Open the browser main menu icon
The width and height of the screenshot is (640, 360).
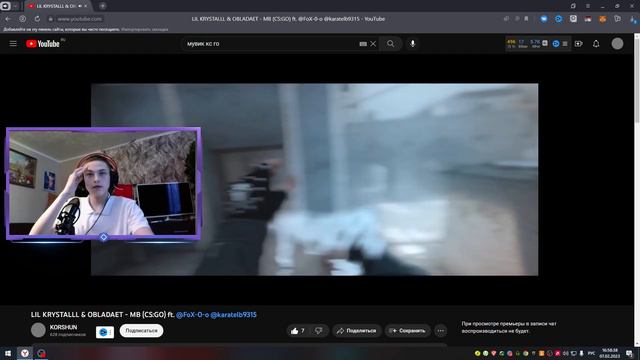point(588,6)
